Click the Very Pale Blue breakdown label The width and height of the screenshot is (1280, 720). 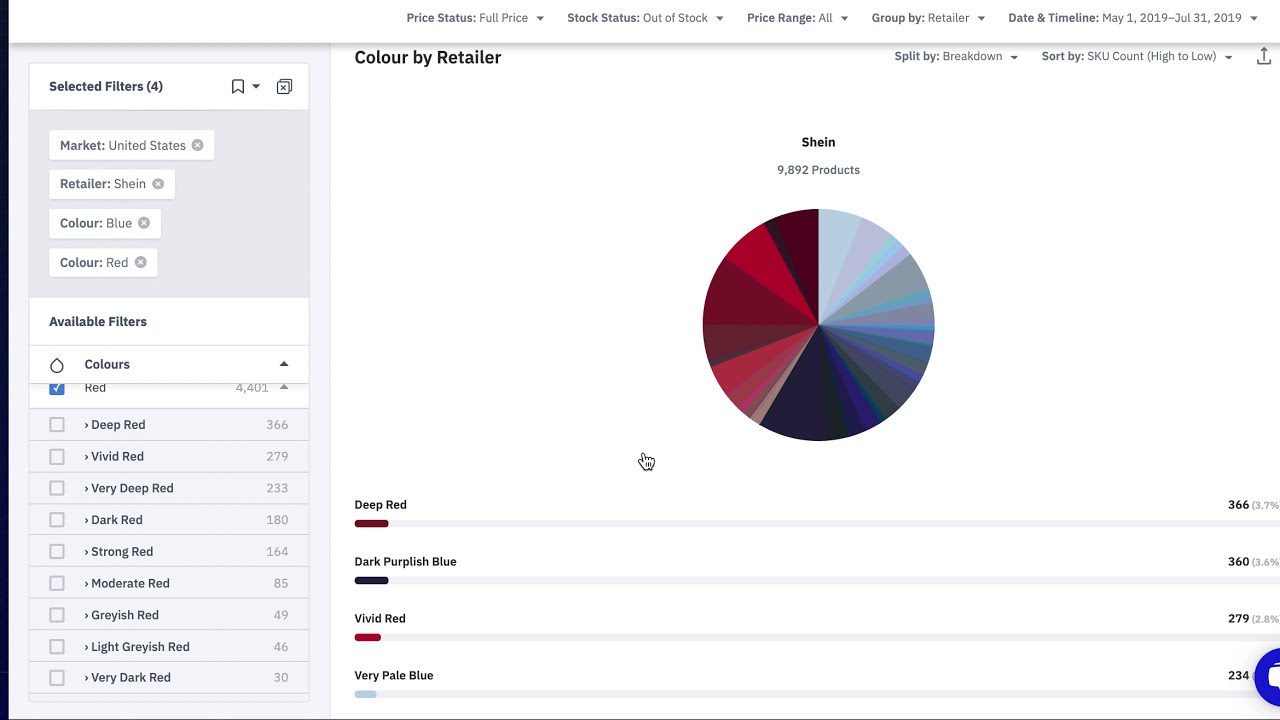point(394,676)
